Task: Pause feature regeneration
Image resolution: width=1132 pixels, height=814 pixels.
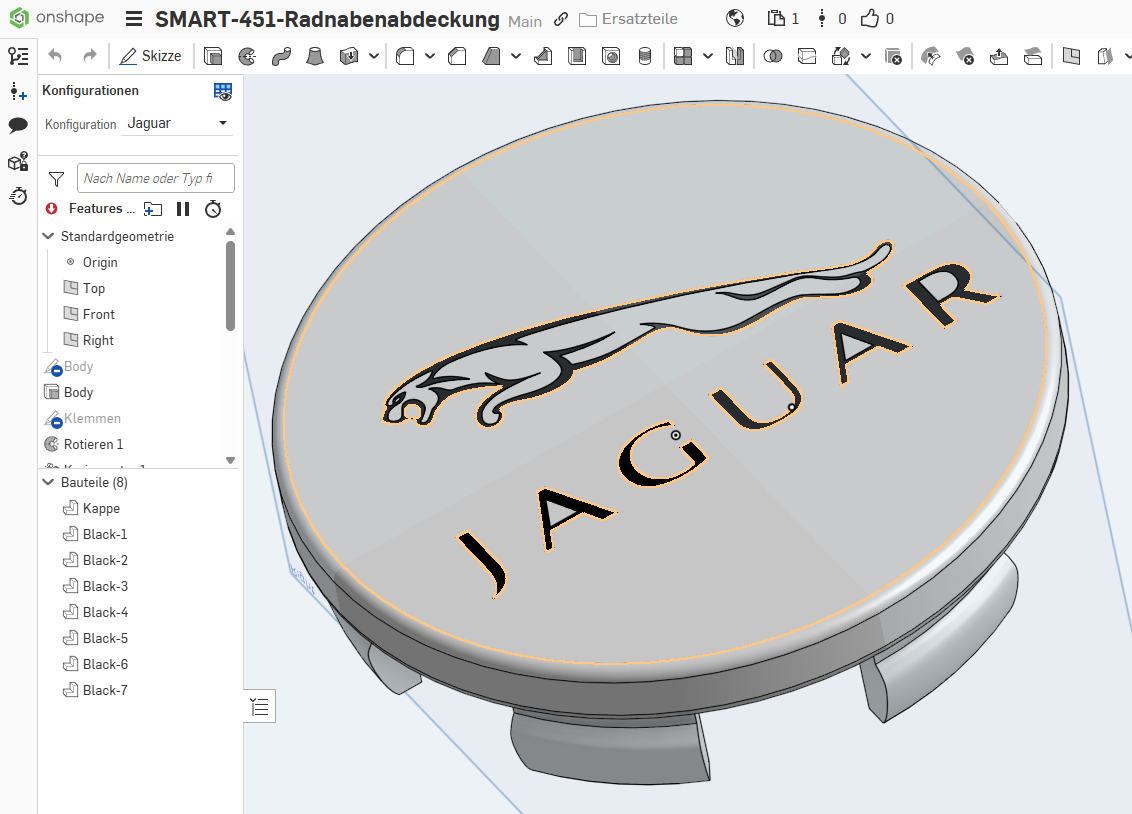Action: (183, 209)
